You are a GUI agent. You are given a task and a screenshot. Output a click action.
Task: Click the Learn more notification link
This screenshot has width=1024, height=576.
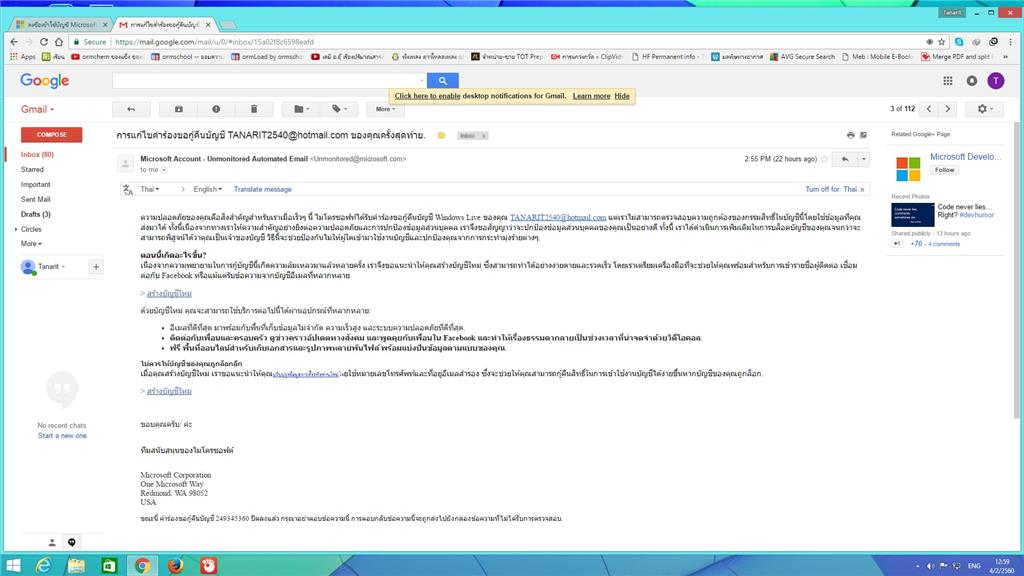[592, 96]
